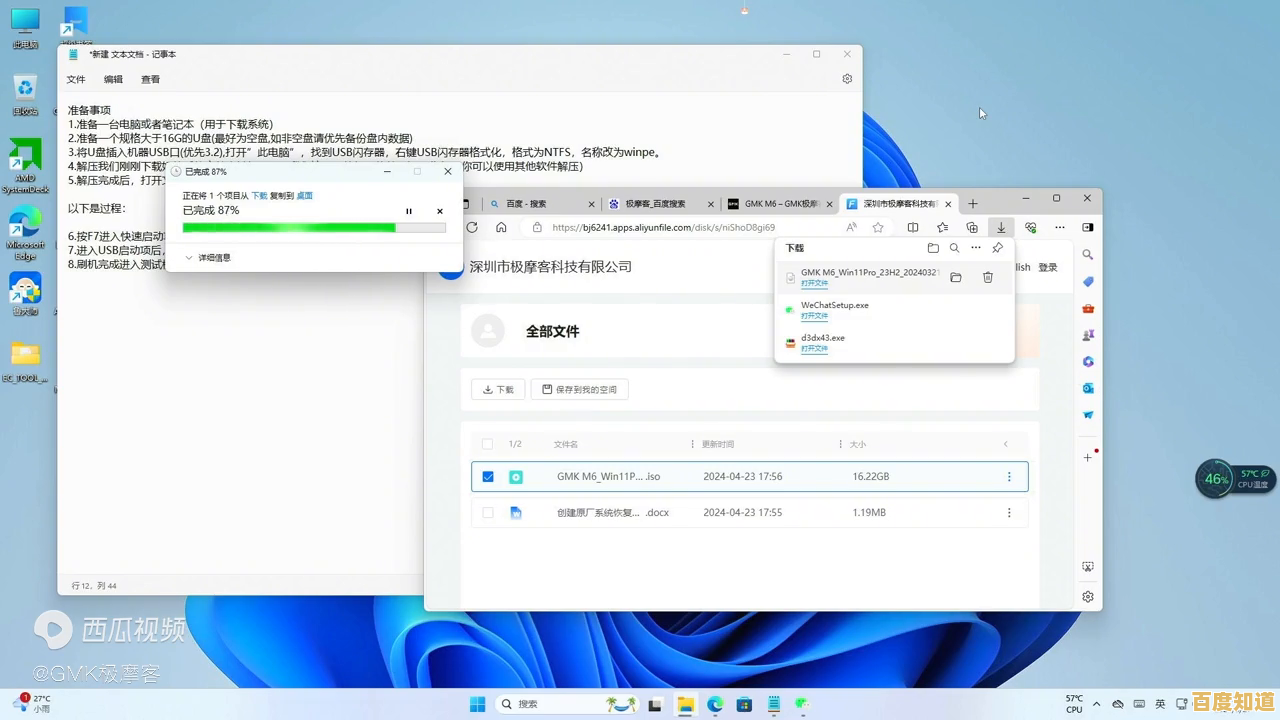1280x720 pixels.
Task: Check the checkbox for 创建原厂系统恢复 document
Action: pyautogui.click(x=488, y=512)
